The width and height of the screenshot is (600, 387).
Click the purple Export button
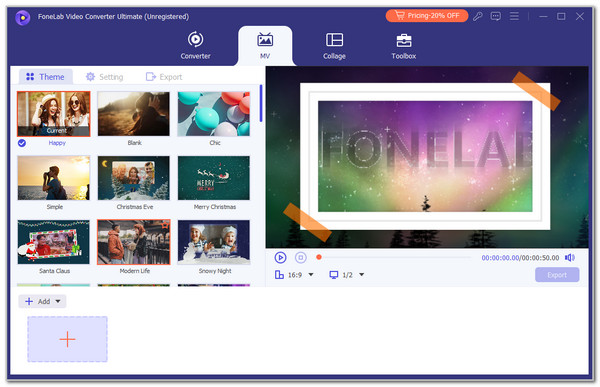tap(557, 275)
